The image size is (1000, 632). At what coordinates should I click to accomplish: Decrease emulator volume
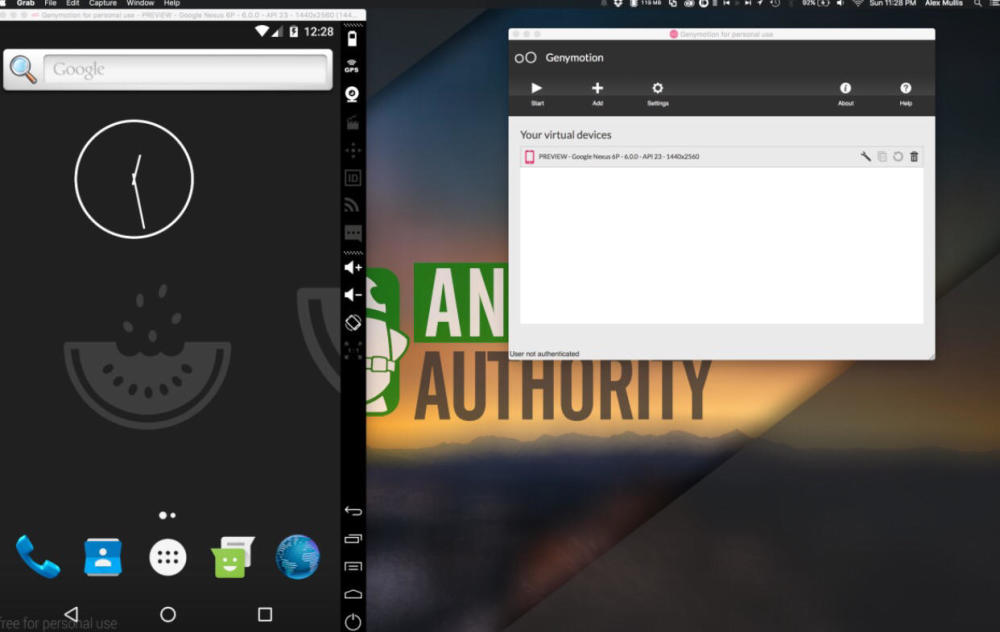(x=353, y=295)
